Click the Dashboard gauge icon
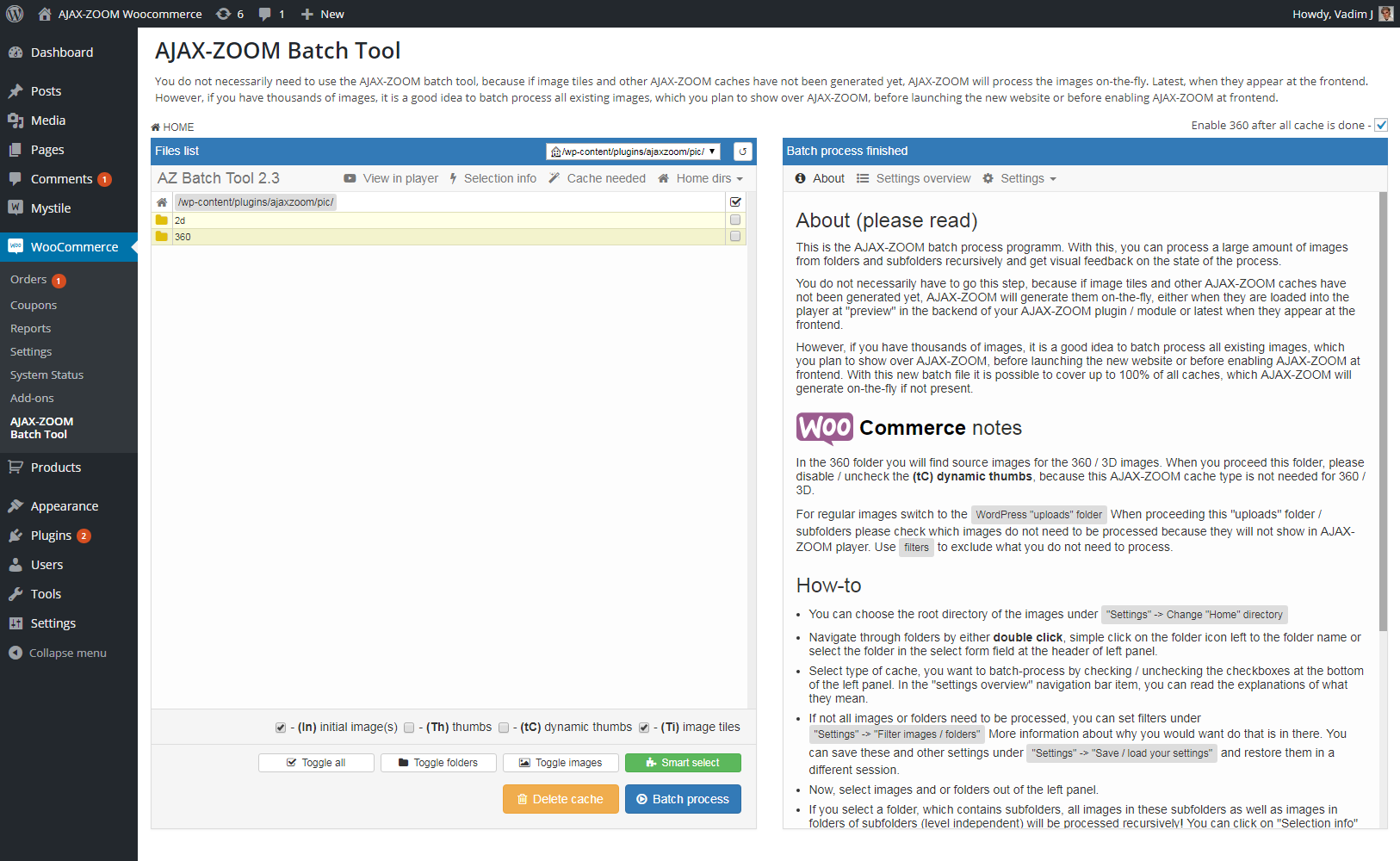This screenshot has height=861, width=1400. [x=15, y=53]
